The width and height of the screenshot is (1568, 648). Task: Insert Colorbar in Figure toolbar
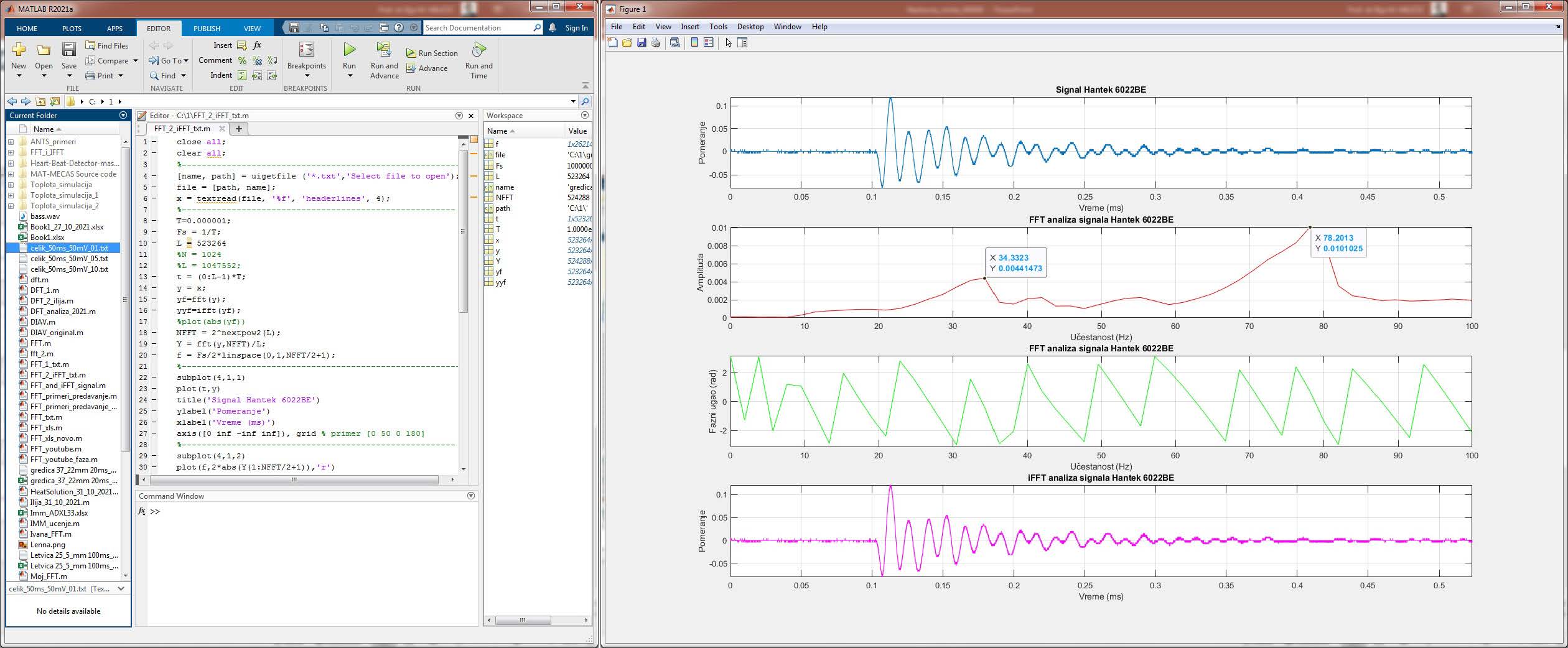[694, 43]
